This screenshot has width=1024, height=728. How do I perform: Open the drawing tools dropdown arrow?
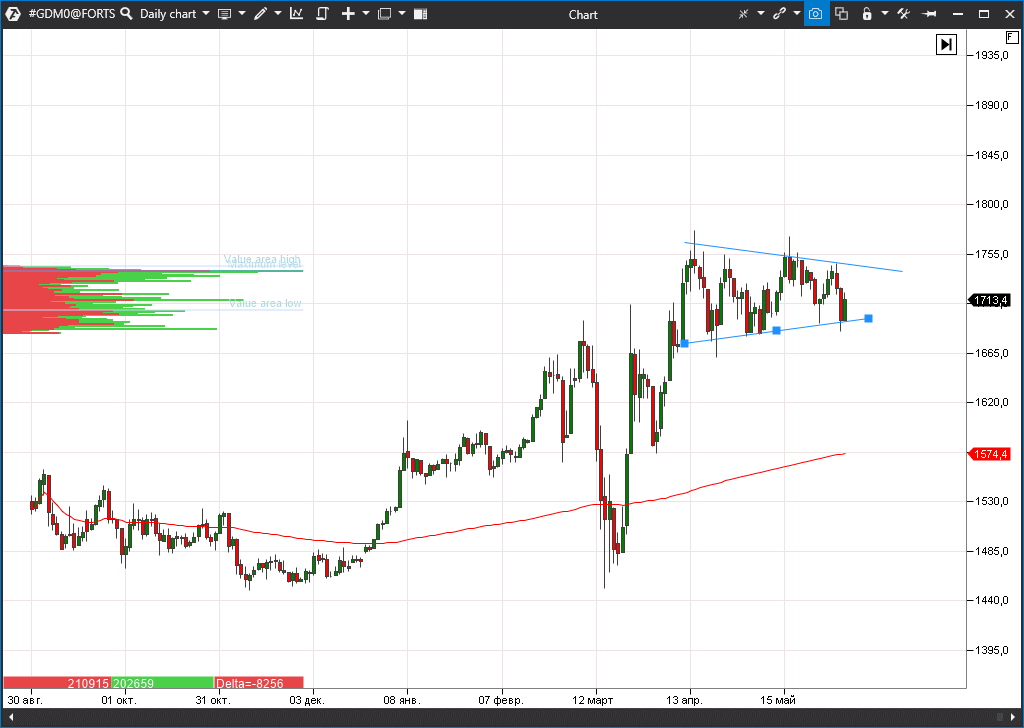click(278, 14)
